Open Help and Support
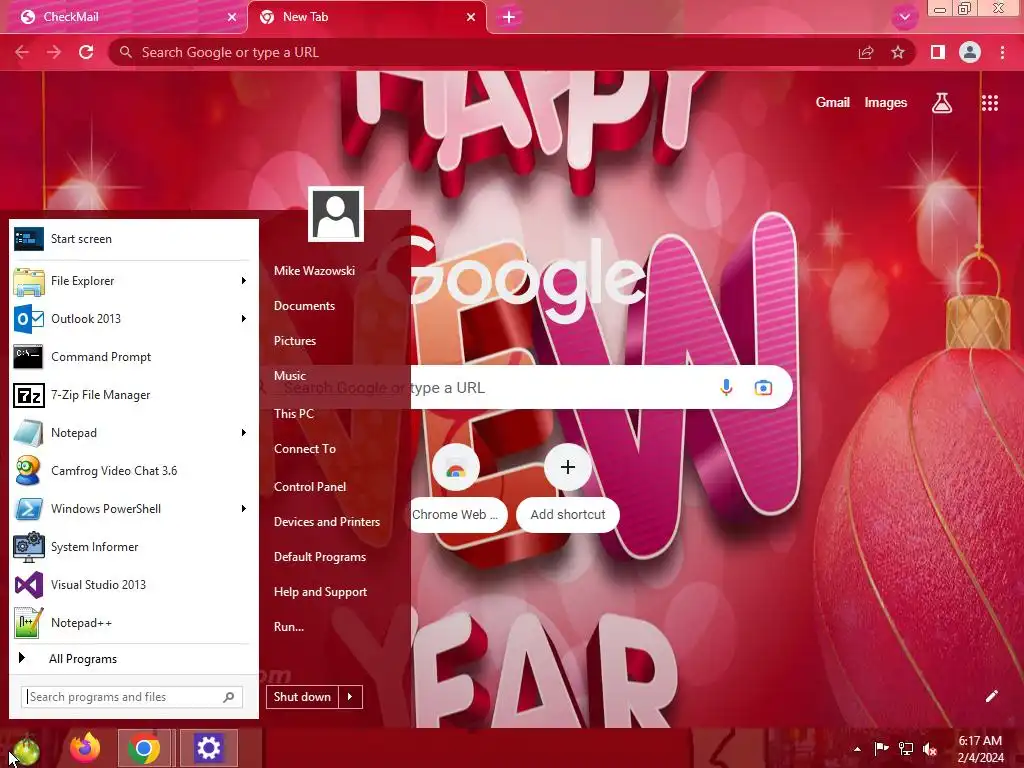 tap(321, 592)
